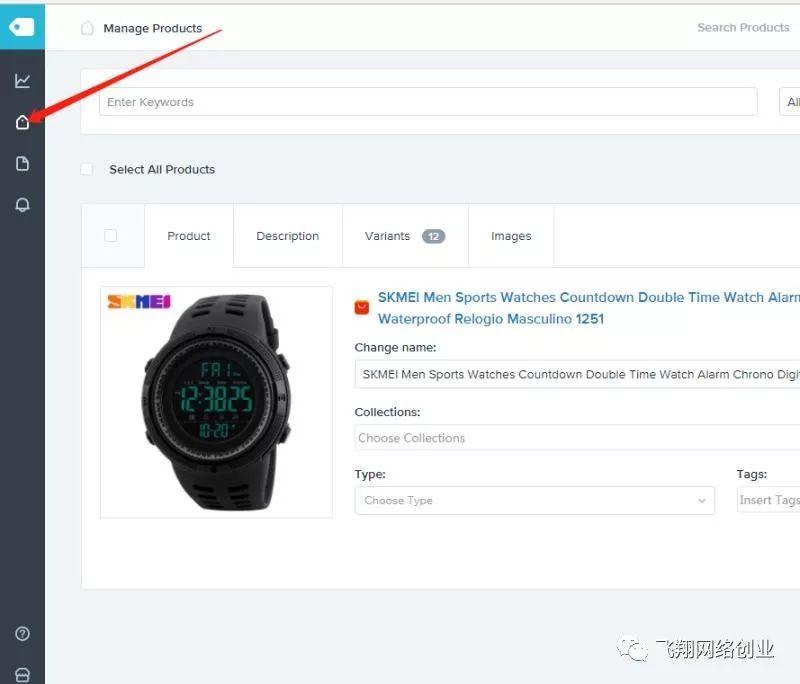Expand the All filter dropdown beside search bar
800x684 pixels.
click(792, 101)
